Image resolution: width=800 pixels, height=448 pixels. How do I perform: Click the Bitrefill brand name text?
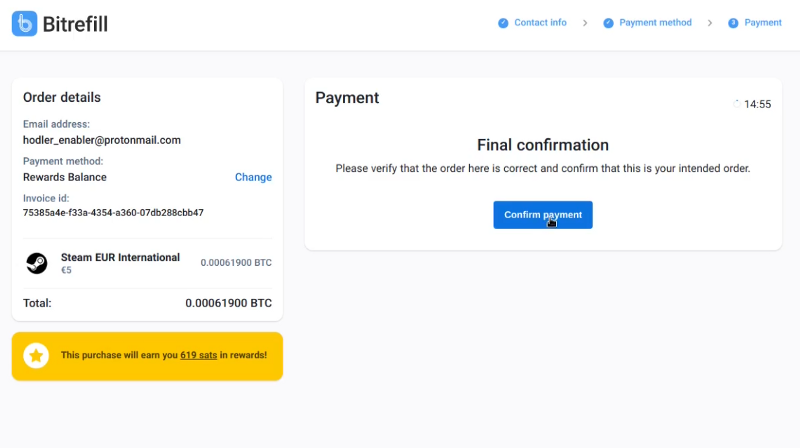(75, 24)
